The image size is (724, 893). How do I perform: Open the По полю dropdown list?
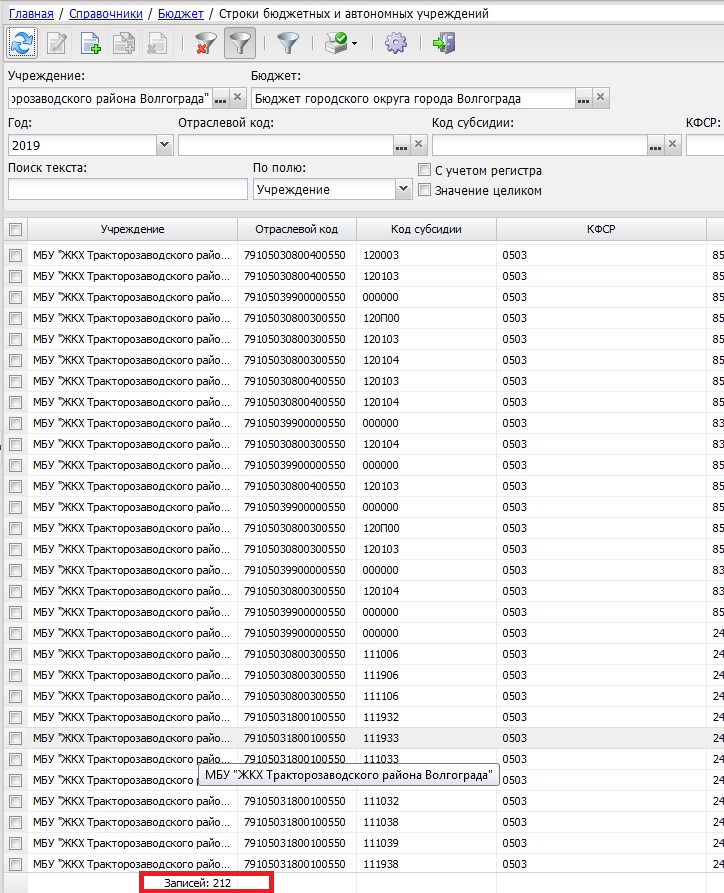[403, 189]
